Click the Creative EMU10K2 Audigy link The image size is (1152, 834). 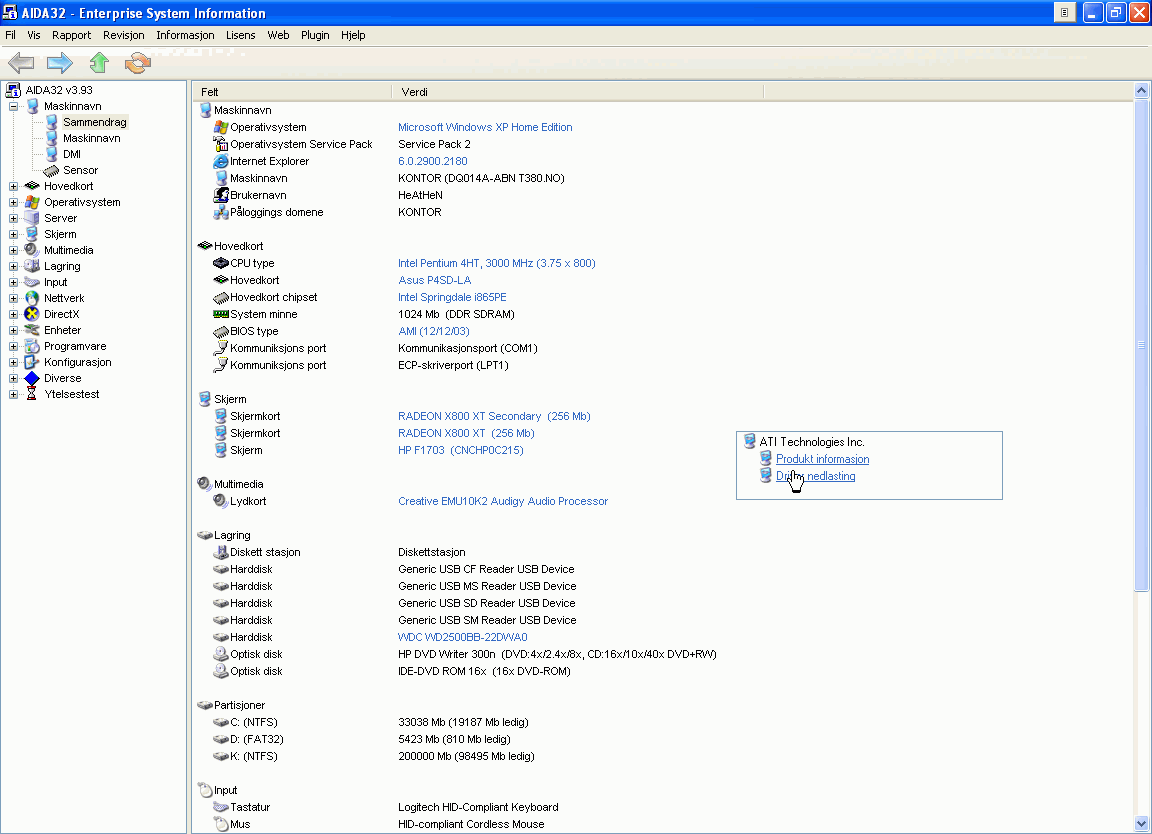(503, 501)
